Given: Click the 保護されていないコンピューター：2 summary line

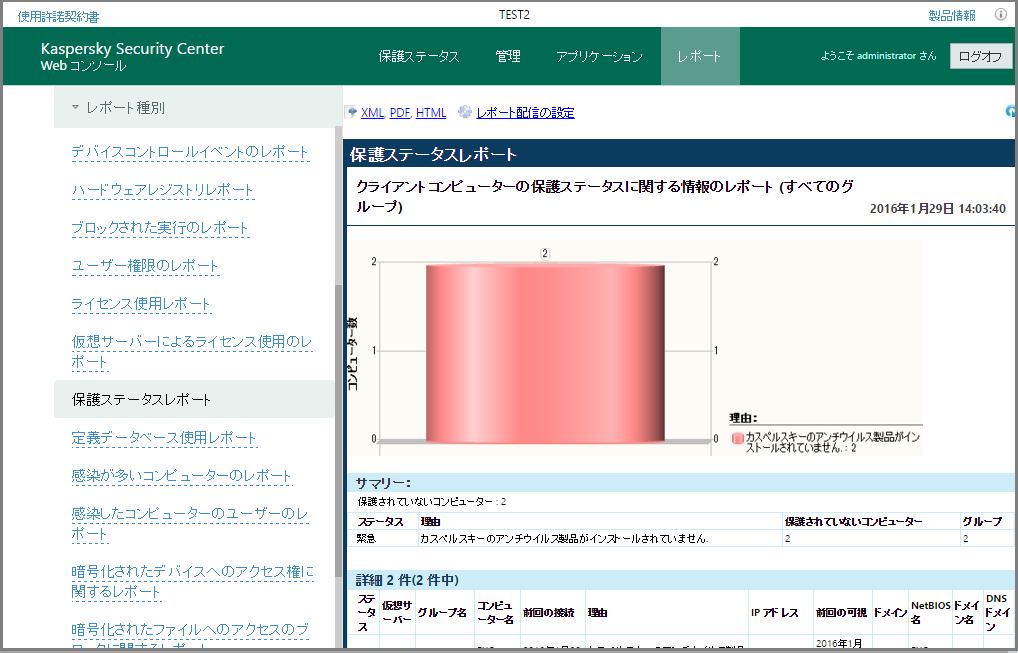Looking at the screenshot, I should pos(432,502).
